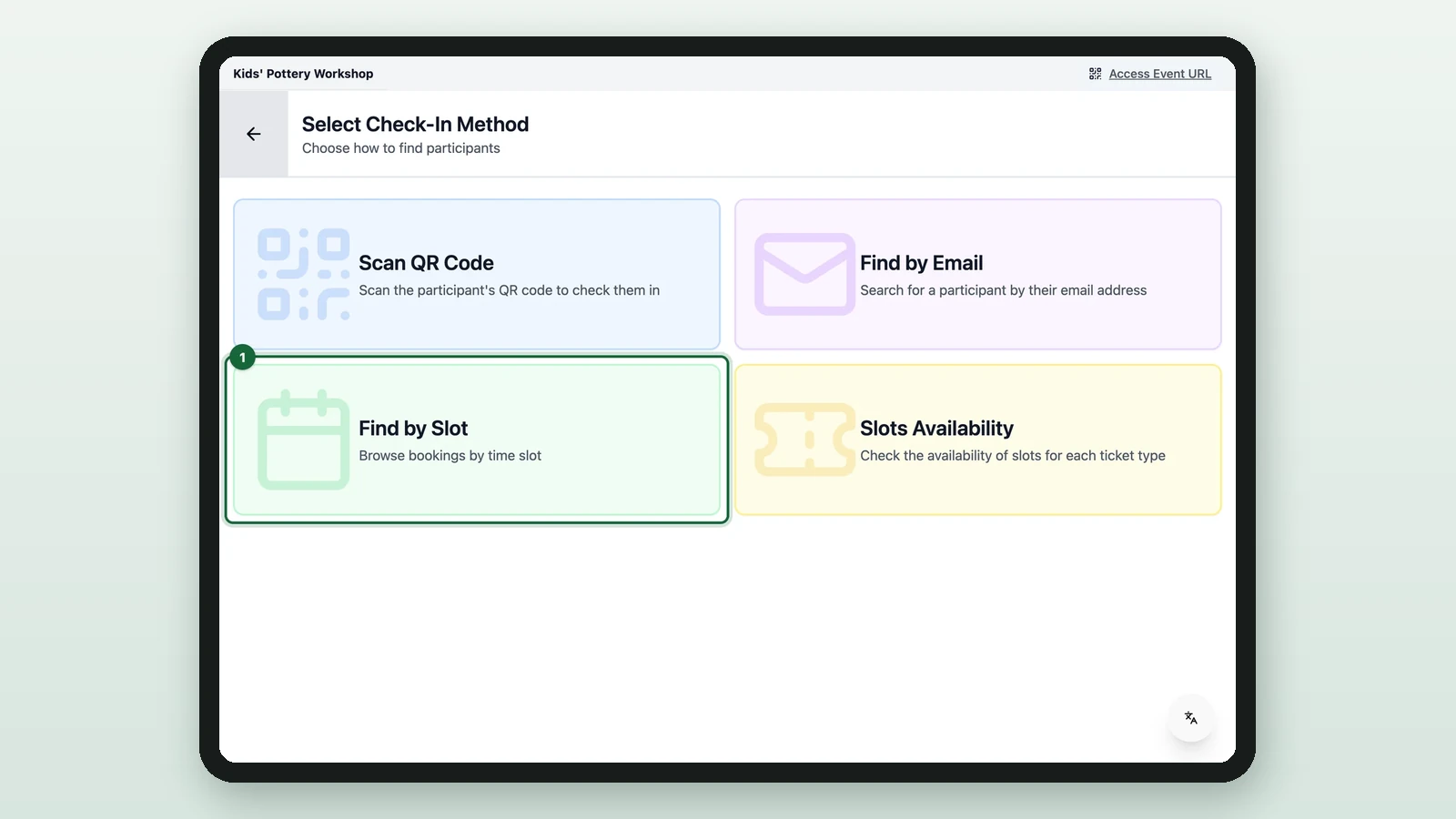Click the calendar icon in Find by Slot card
This screenshot has width=1456, height=819.
(x=304, y=440)
